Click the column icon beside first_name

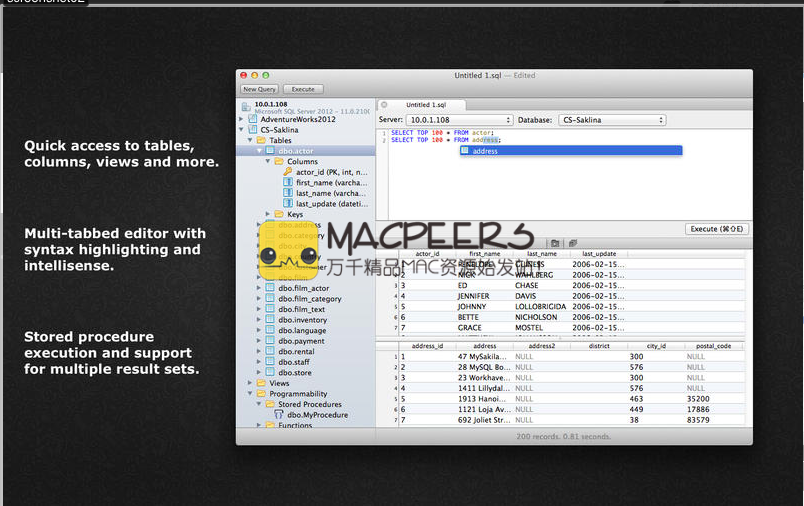[x=288, y=183]
